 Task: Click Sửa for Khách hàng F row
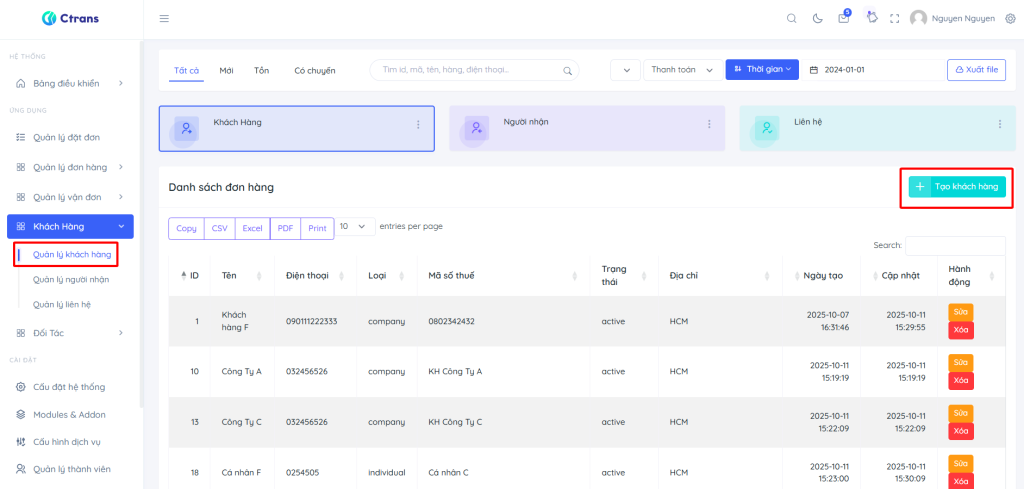pos(960,312)
